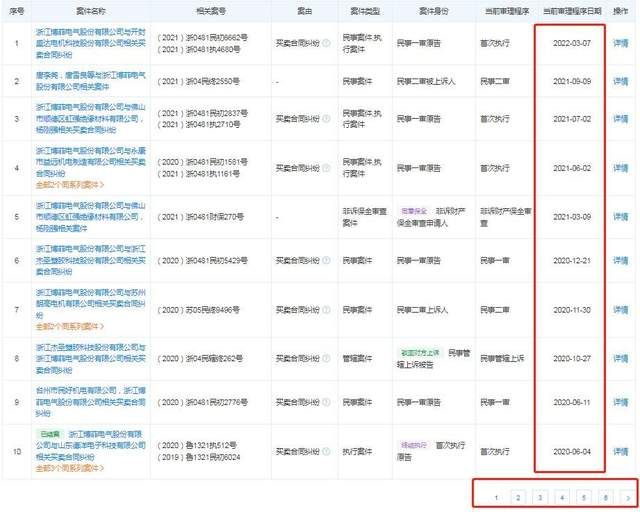Screen dimensions: 640x512
Task: Jump to pagination page 6
Action: (606, 498)
